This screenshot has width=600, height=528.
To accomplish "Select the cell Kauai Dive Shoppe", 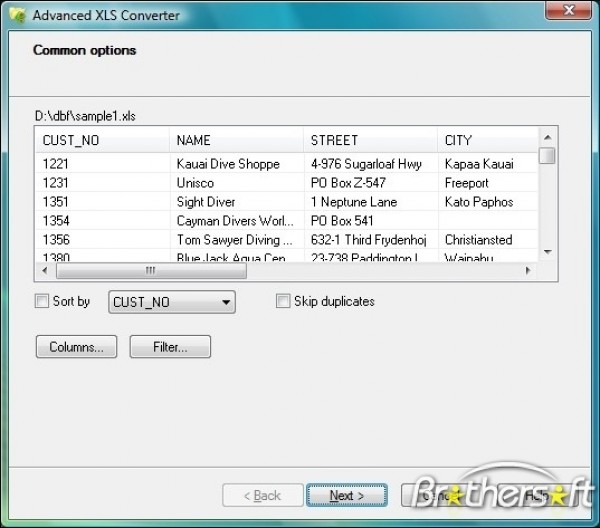I will [x=236, y=164].
